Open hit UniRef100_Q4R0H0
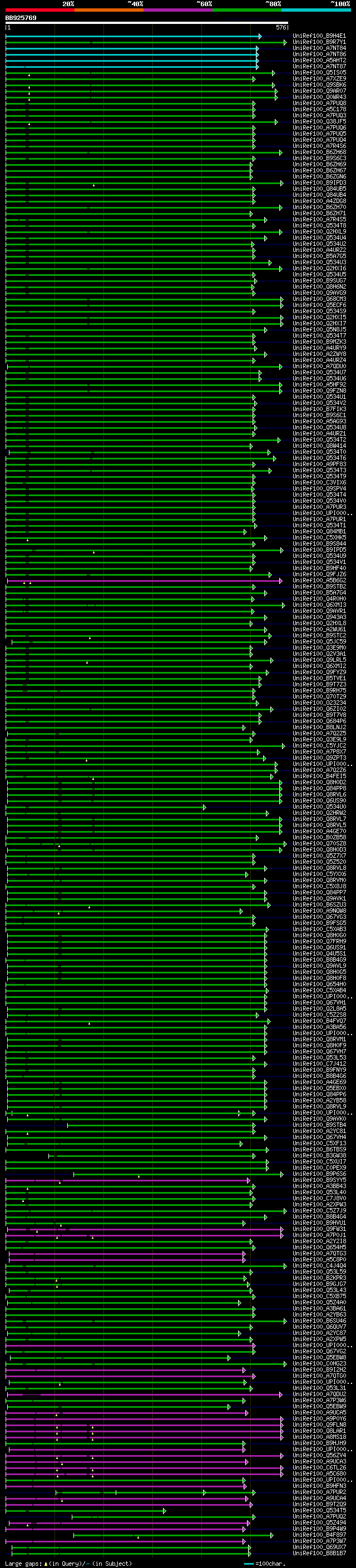 (319, 599)
